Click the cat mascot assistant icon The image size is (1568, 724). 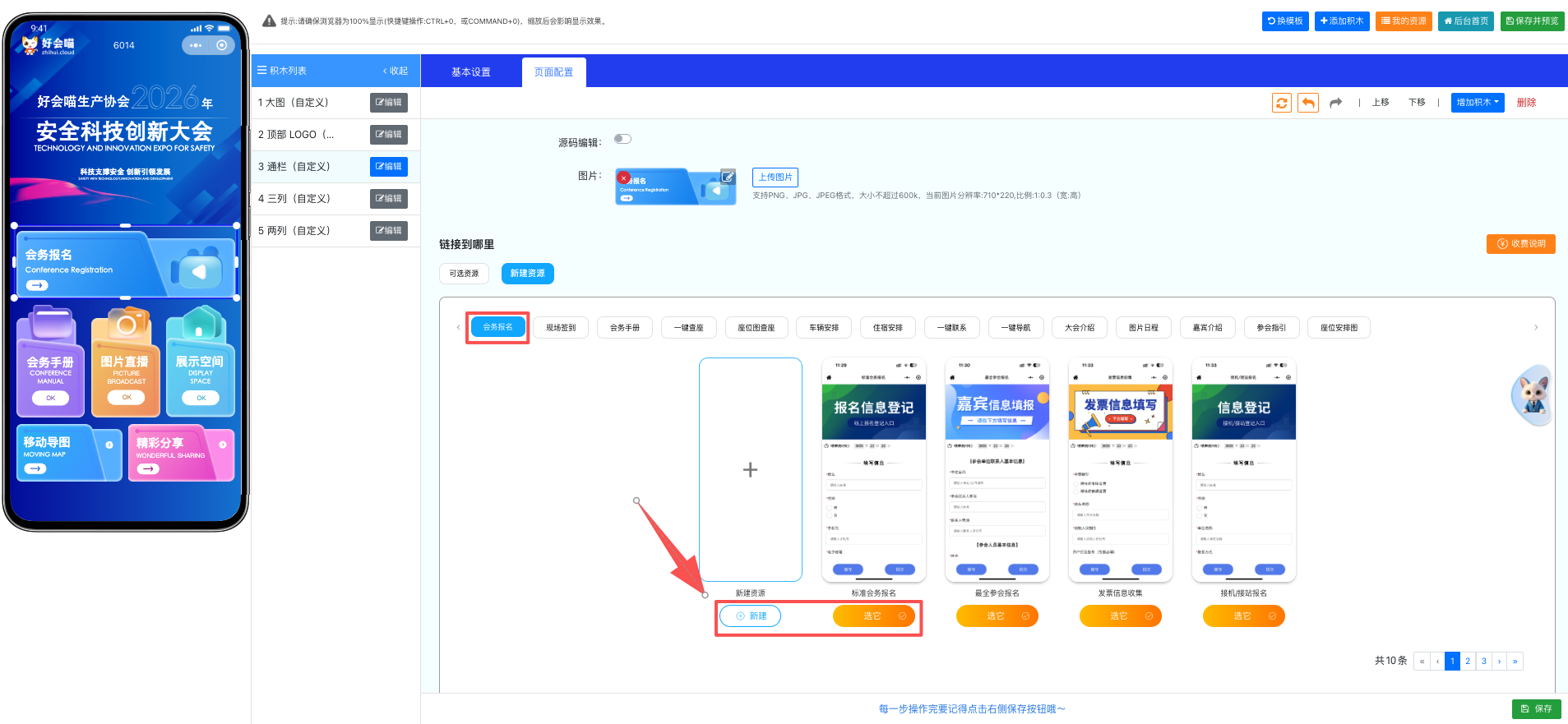coord(1532,395)
